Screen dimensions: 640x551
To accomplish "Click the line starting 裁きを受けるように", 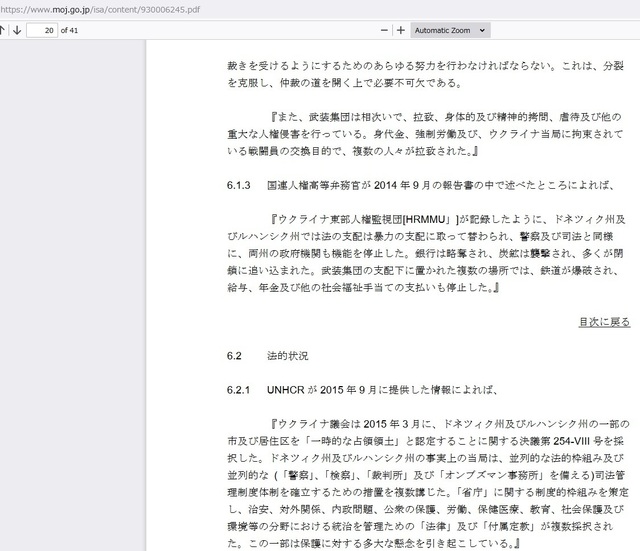I will tap(425, 66).
